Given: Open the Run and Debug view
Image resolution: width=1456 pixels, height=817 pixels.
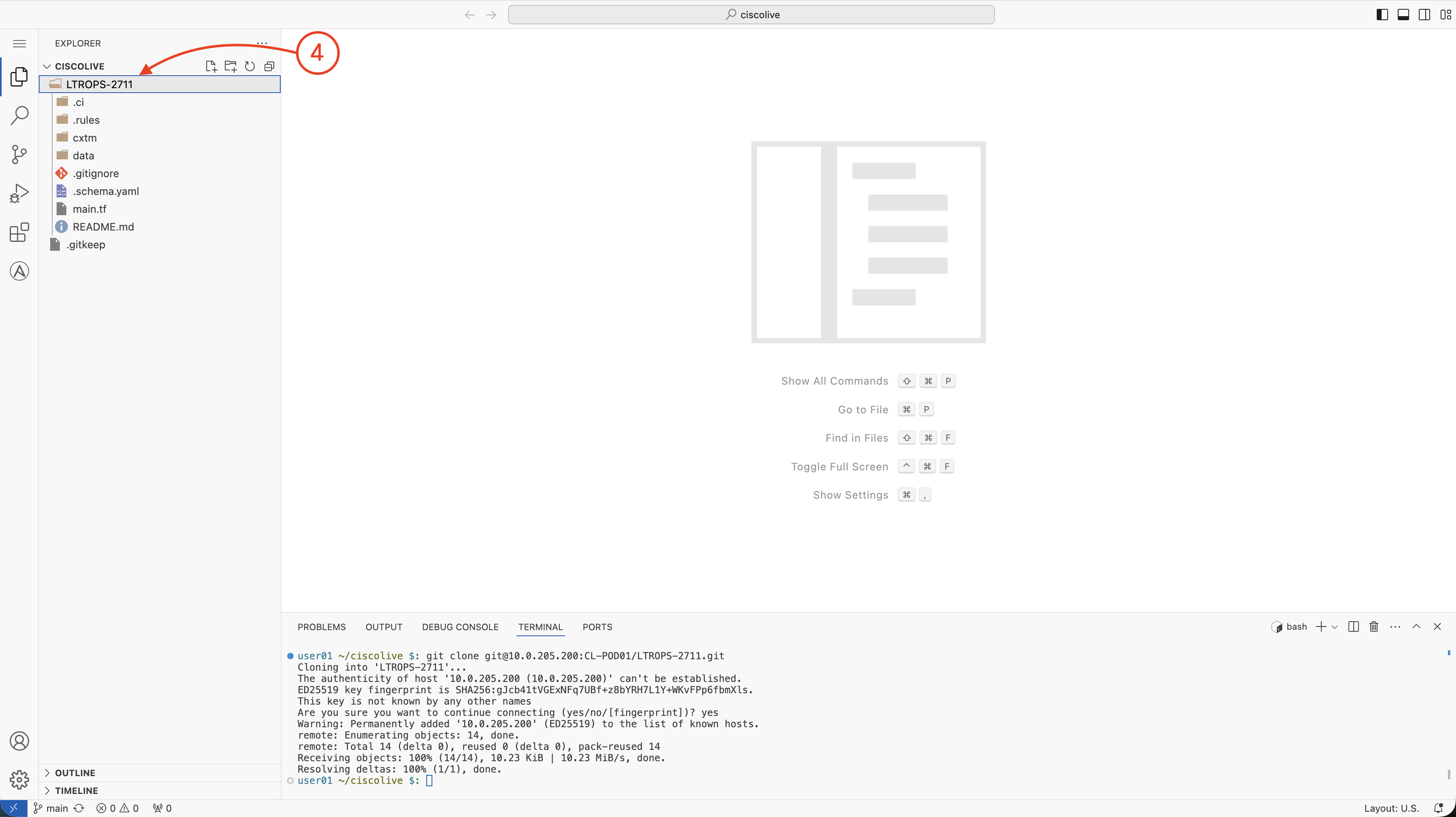Looking at the screenshot, I should click(x=19, y=193).
